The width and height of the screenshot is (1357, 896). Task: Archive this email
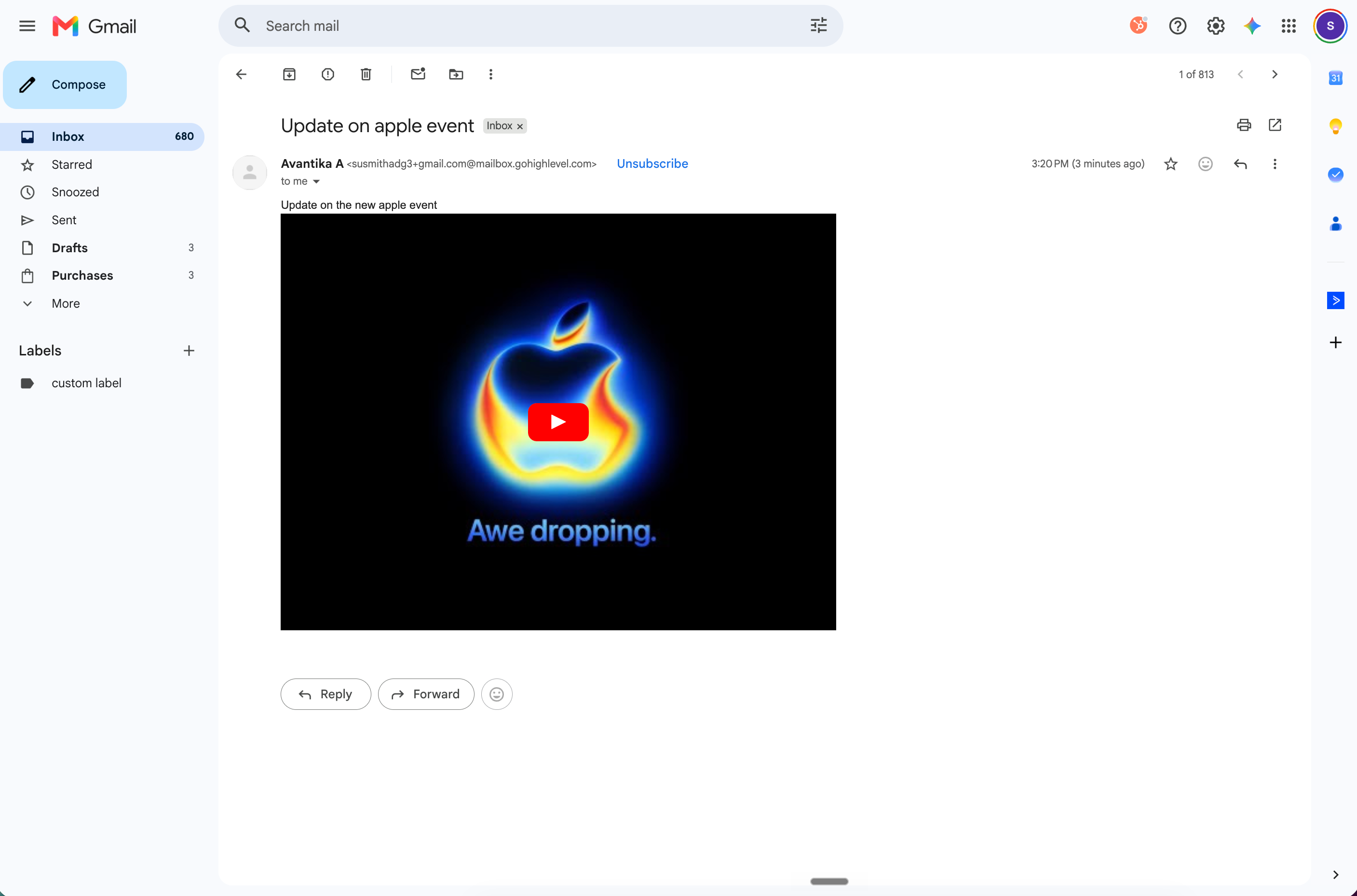[289, 74]
